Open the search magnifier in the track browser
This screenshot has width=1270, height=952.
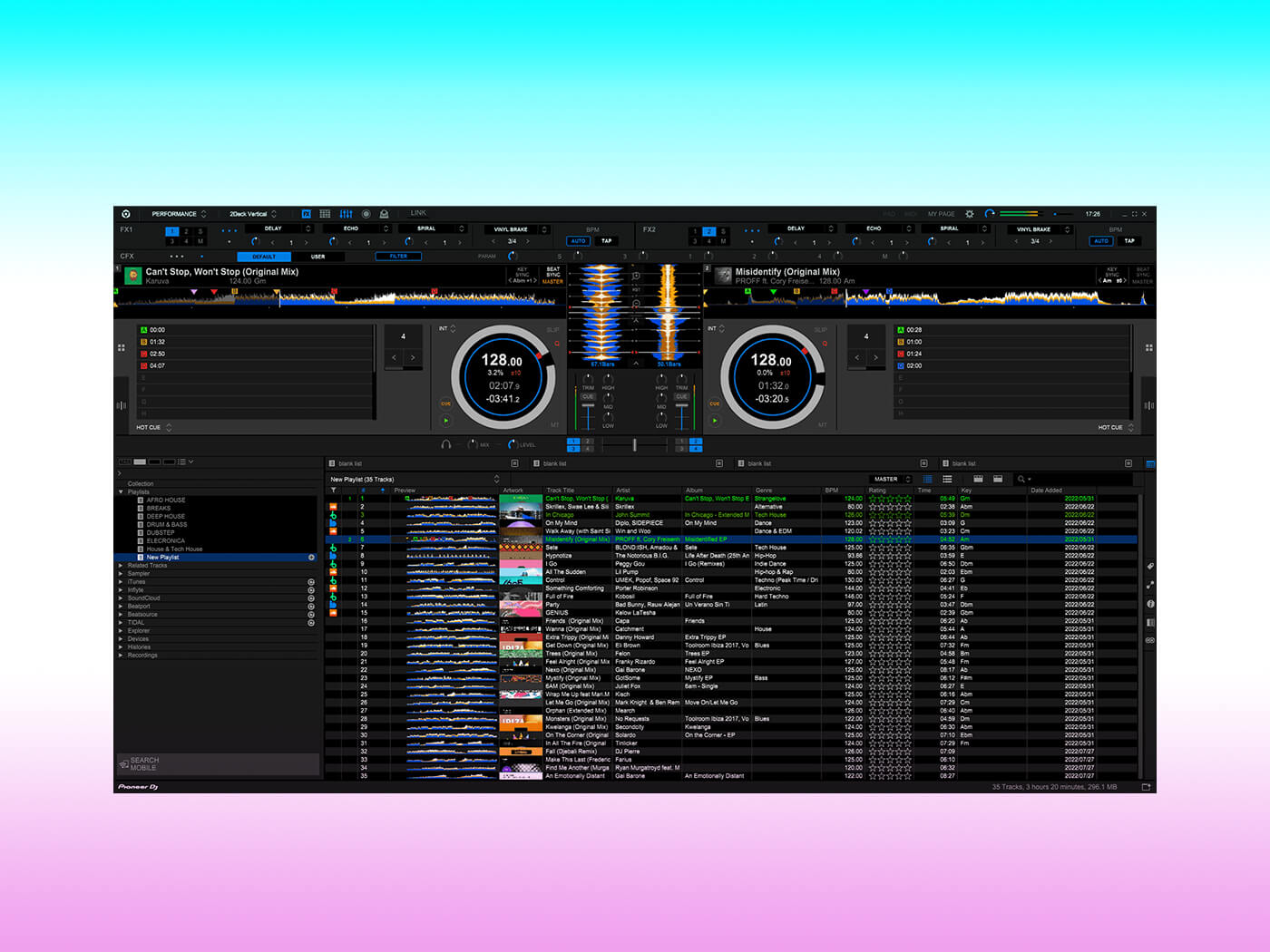click(x=1023, y=479)
